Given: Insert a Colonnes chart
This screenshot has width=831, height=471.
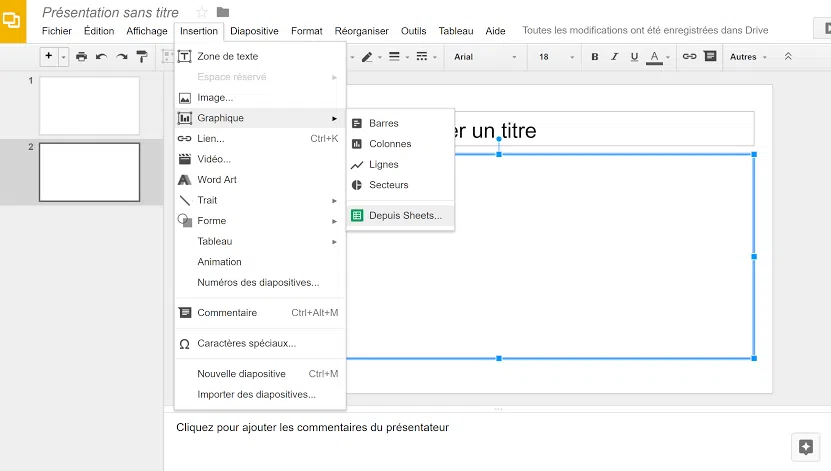Looking at the screenshot, I should (401, 144).
